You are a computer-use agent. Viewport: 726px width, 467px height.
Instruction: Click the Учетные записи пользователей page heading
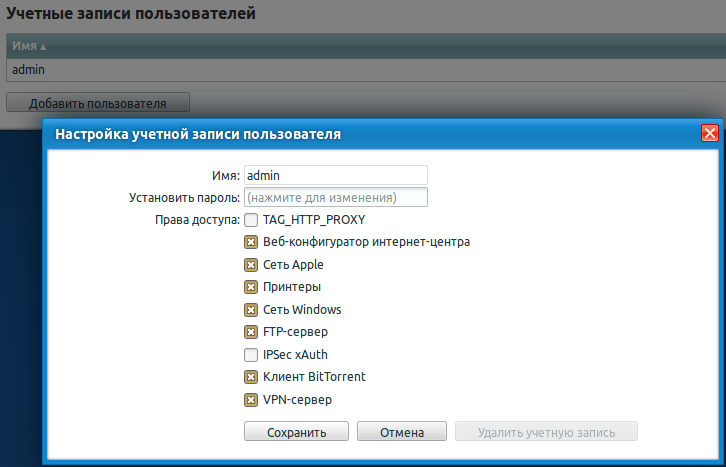click(131, 14)
